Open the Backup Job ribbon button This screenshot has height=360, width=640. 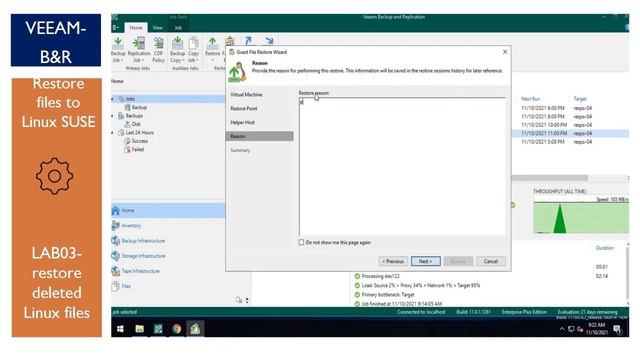coord(118,50)
